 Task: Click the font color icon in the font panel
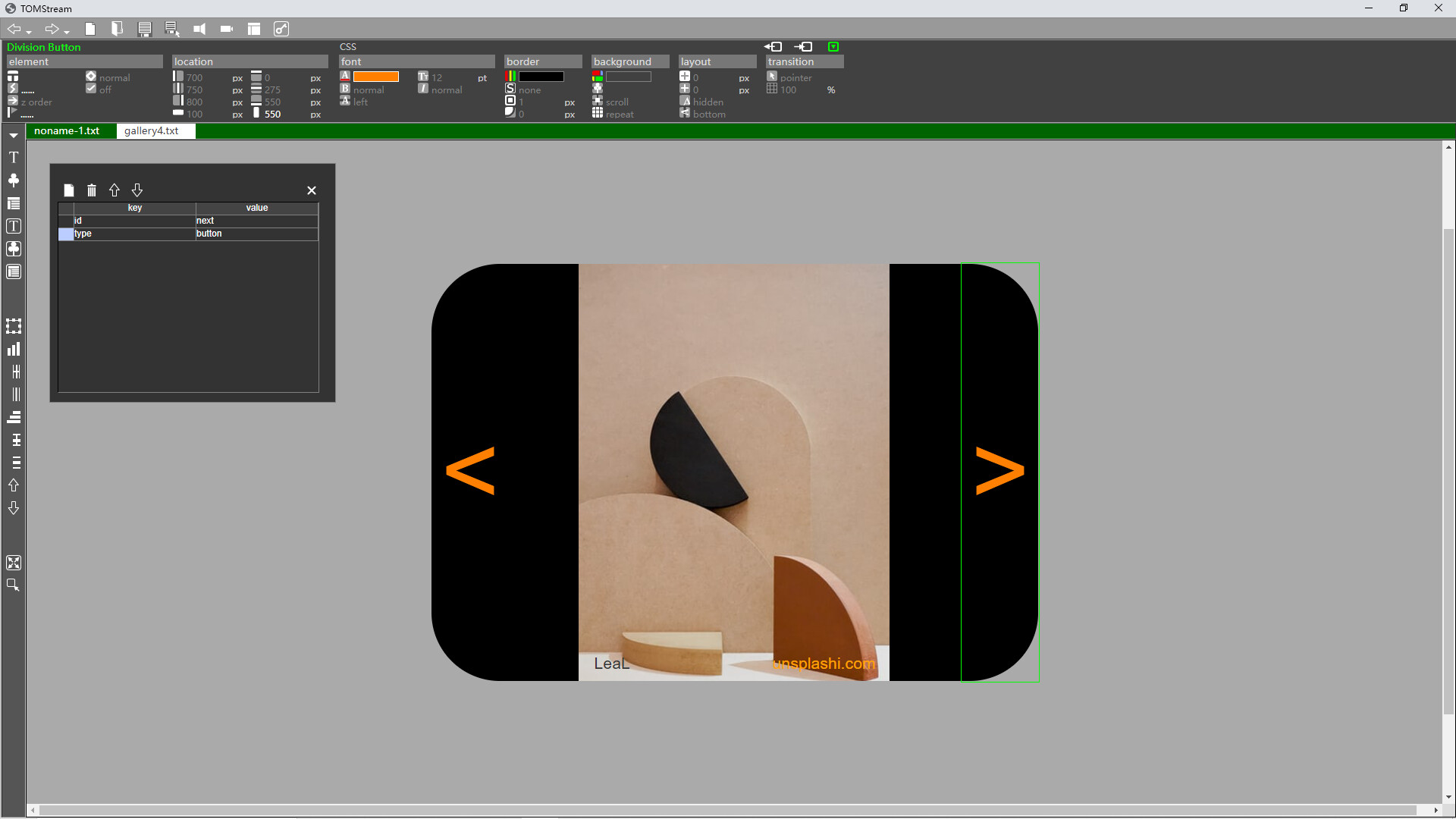(x=345, y=76)
